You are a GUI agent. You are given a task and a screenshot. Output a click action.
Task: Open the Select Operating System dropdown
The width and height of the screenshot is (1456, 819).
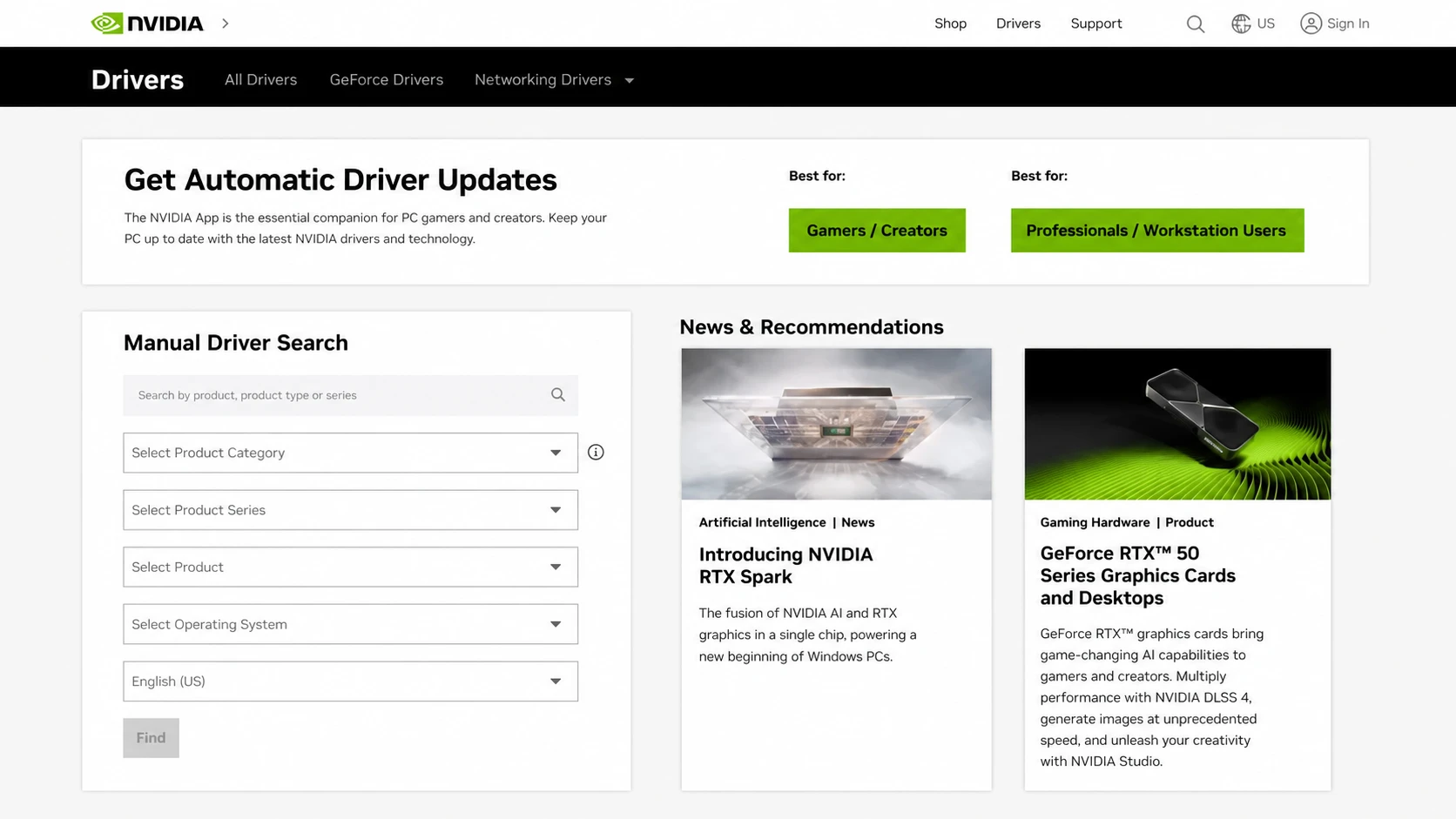[x=350, y=624]
